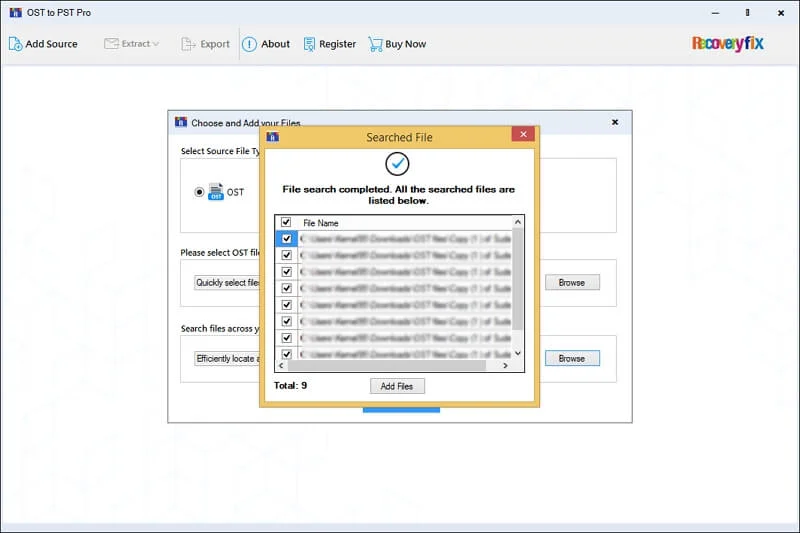The height and width of the screenshot is (533, 800).
Task: Uncheck the second file row checkbox
Action: (x=287, y=255)
